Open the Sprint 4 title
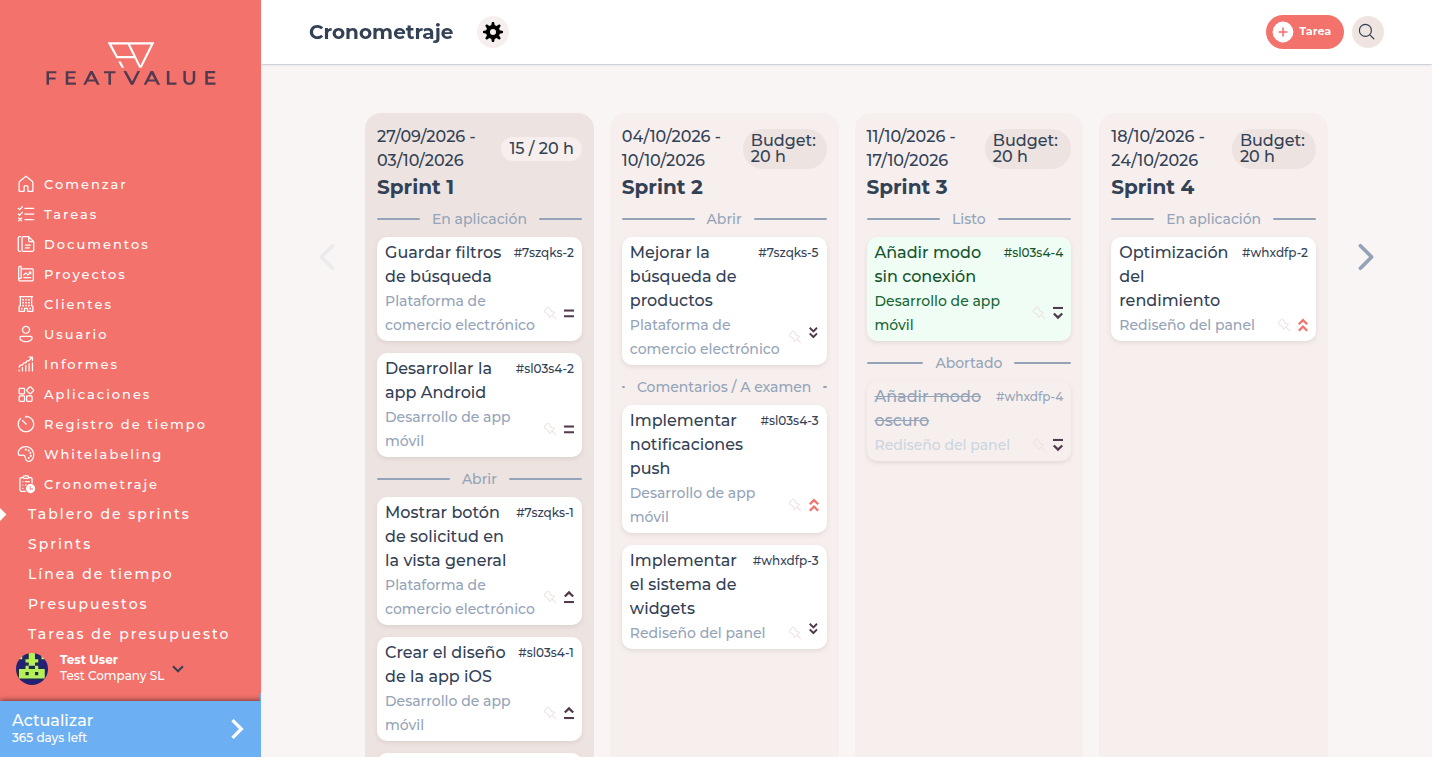This screenshot has width=1432, height=757. pyautogui.click(x=1152, y=187)
